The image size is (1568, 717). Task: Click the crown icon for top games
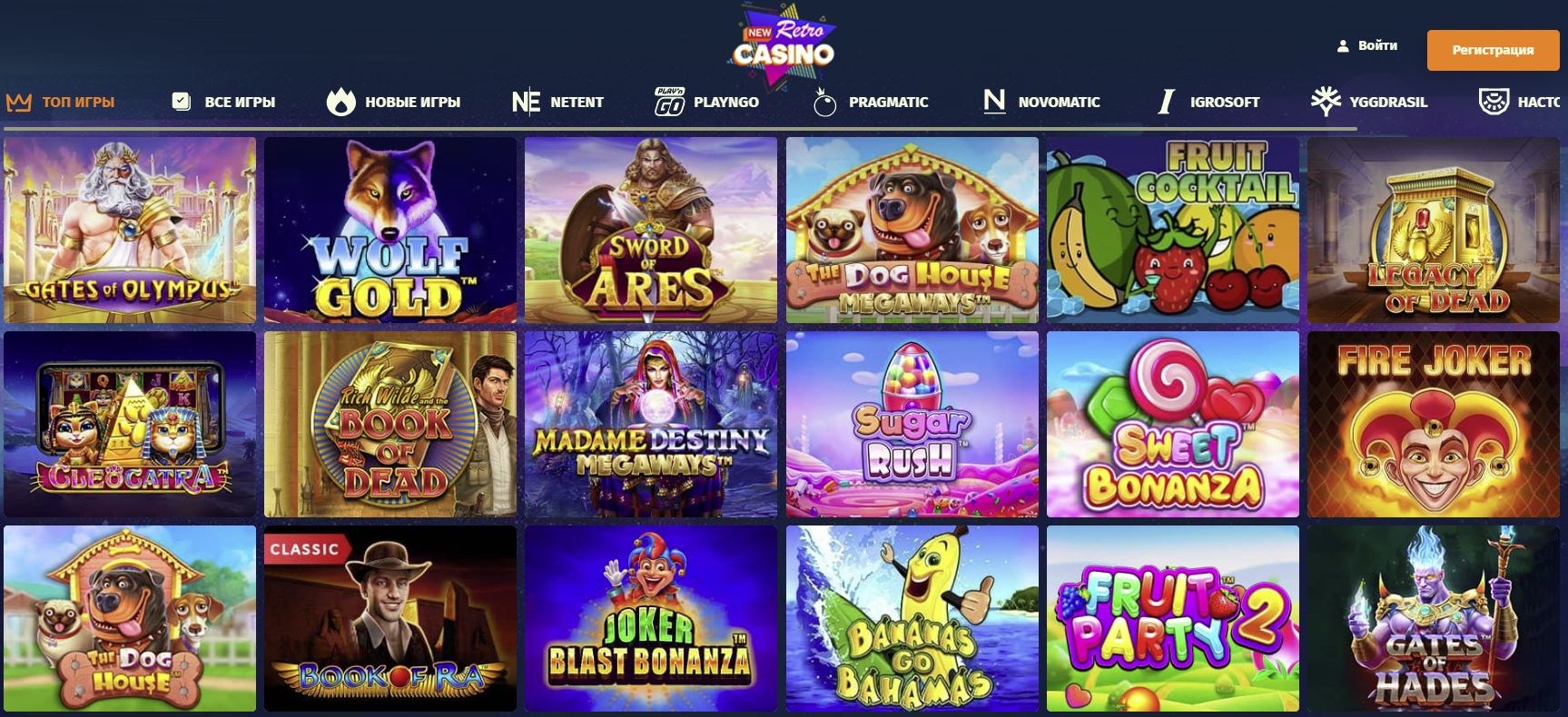pos(19,102)
